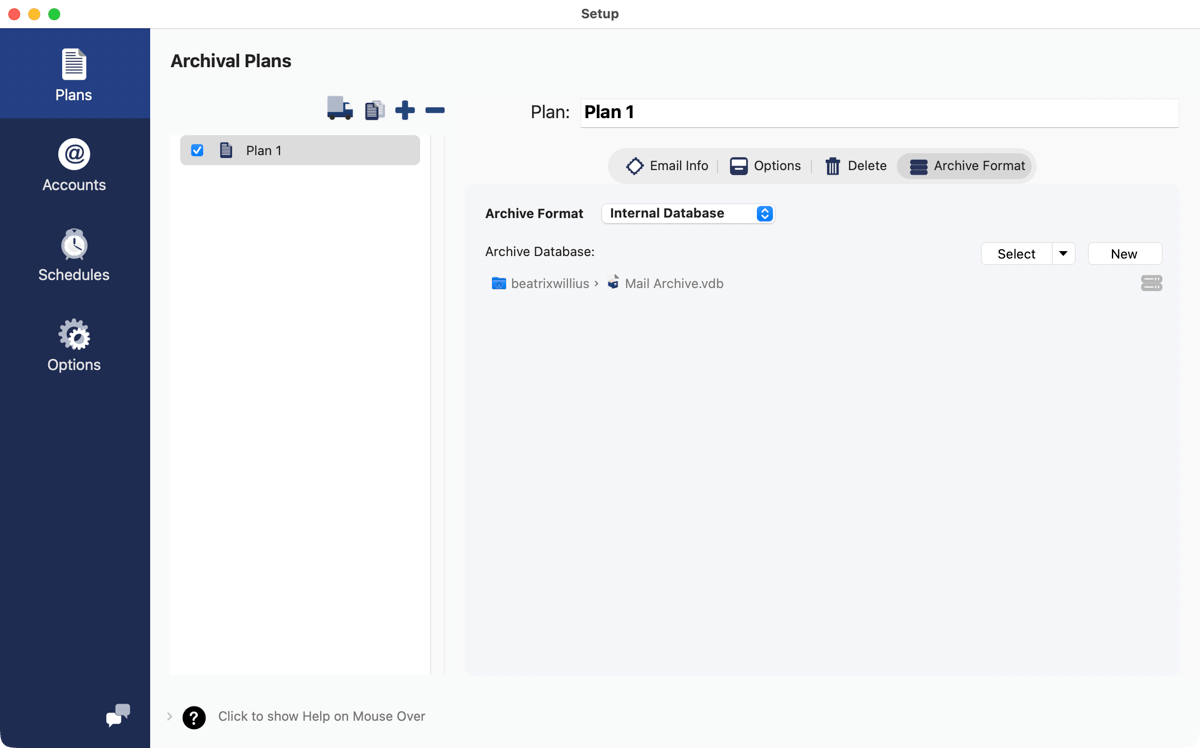Image resolution: width=1200 pixels, height=748 pixels.
Task: Add a new plan with the plus icon
Action: pos(405,110)
